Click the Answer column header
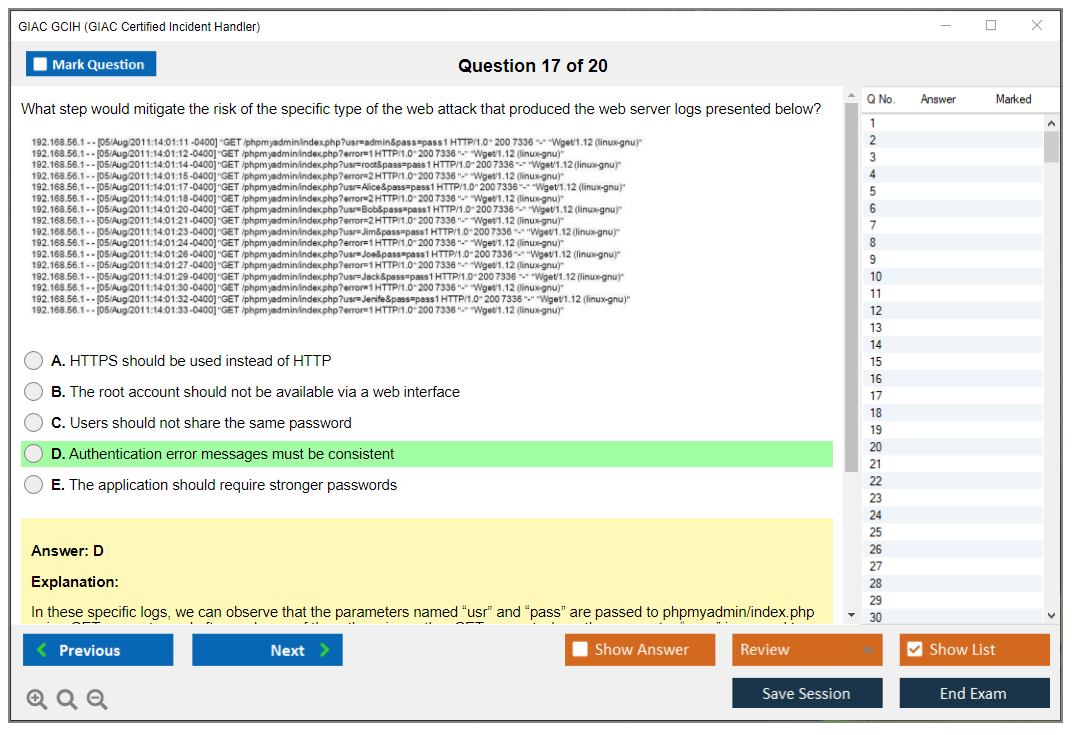The width and height of the screenshot is (1075, 735). [x=938, y=99]
